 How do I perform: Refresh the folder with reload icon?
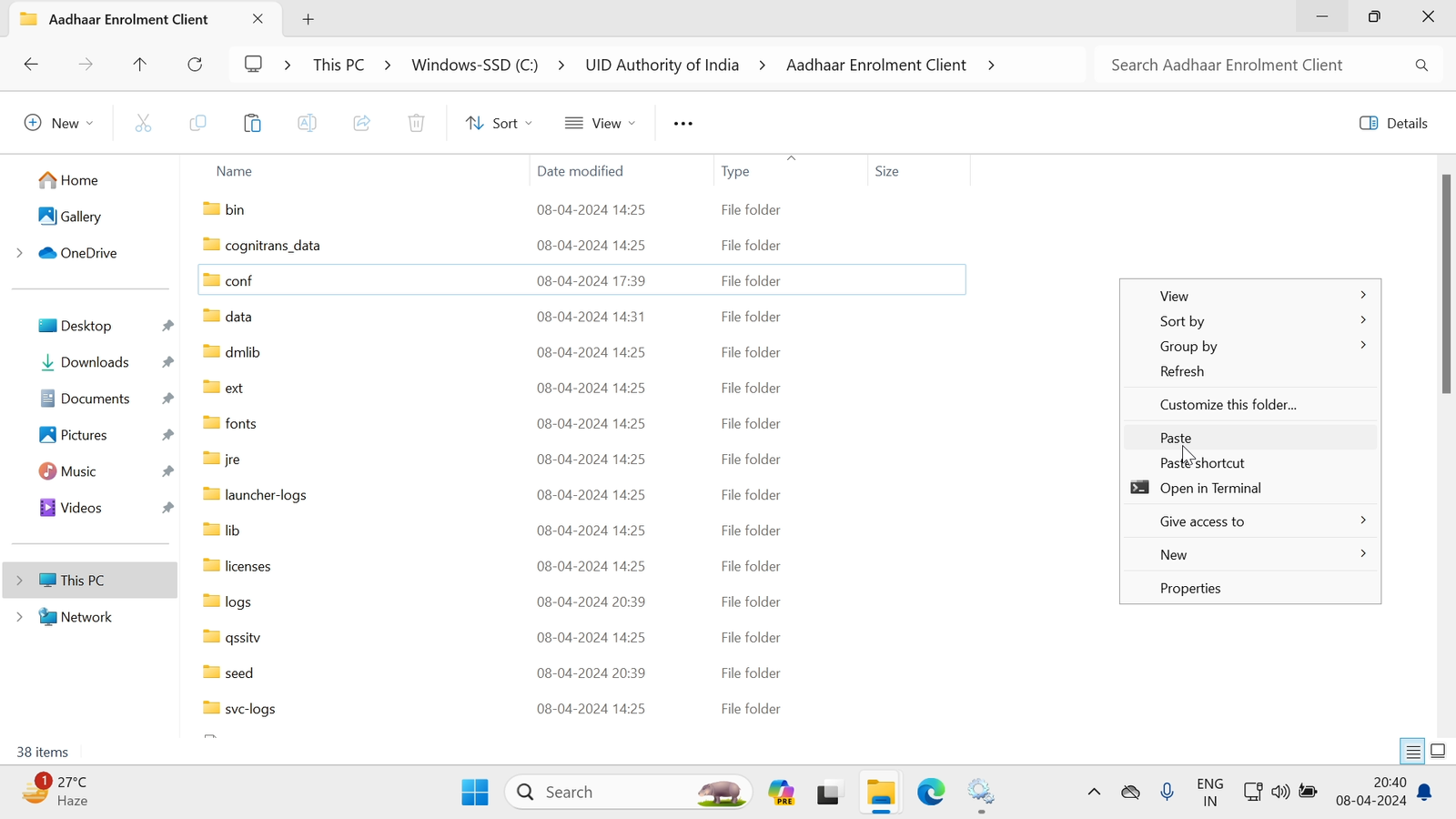point(195,65)
